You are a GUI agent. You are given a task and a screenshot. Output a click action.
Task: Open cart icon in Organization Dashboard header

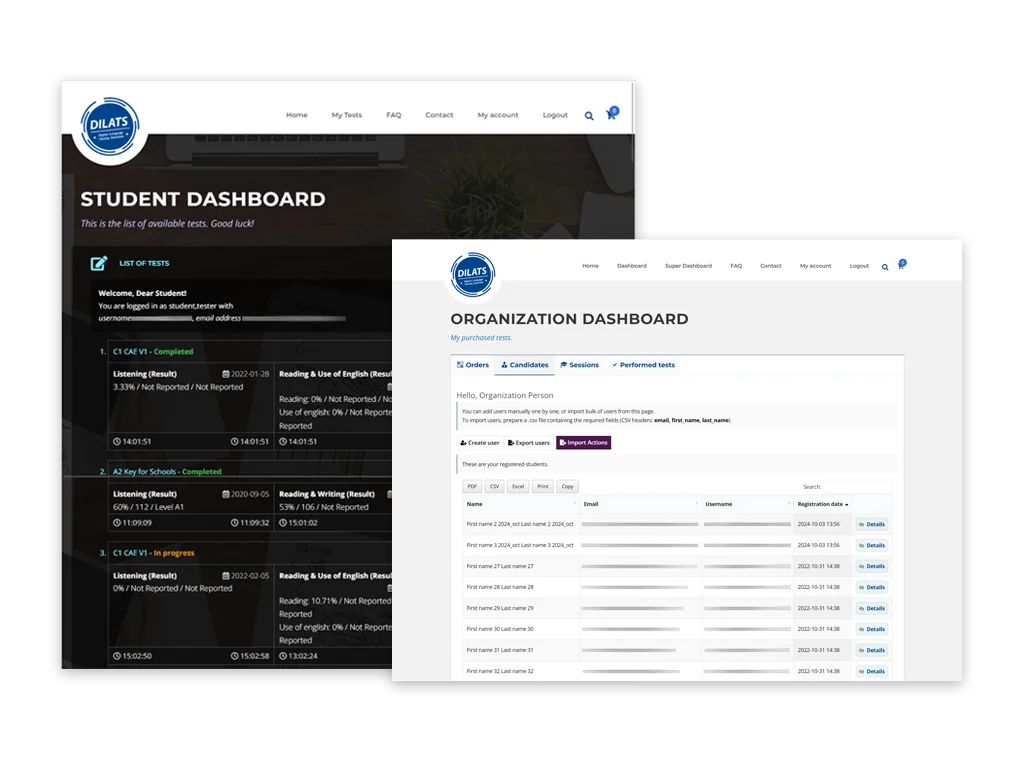(x=900, y=266)
